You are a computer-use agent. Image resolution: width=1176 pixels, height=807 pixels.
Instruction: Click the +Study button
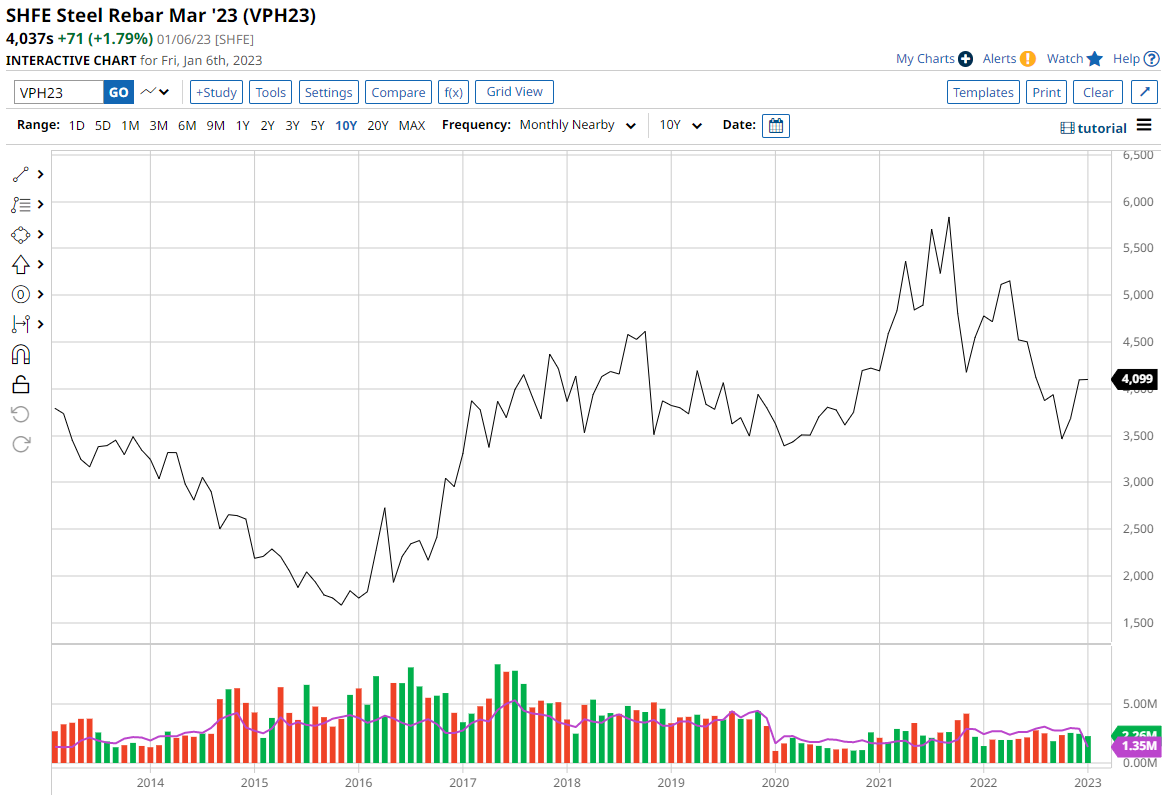click(x=216, y=92)
